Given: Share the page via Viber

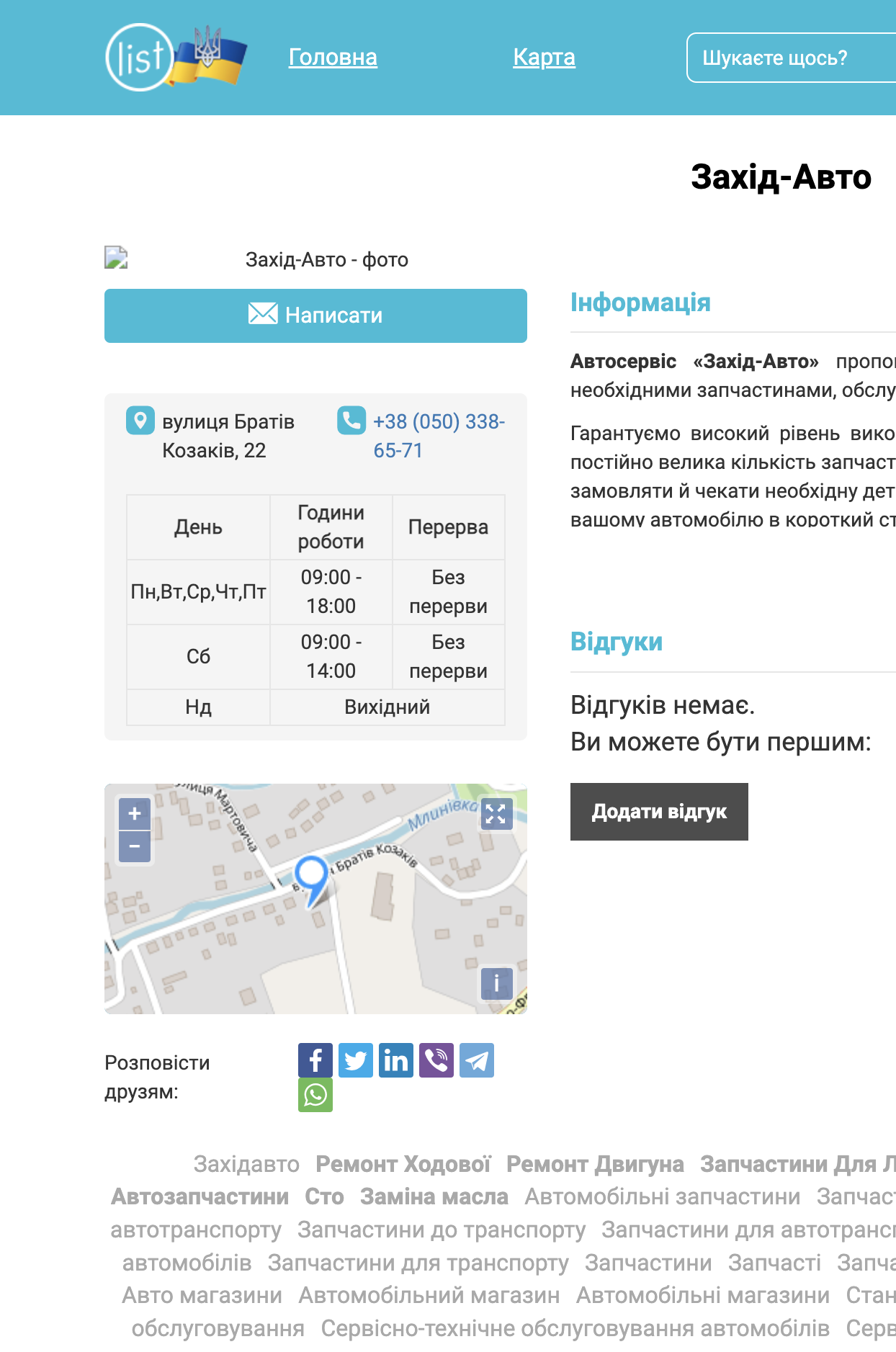Looking at the screenshot, I should coord(436,1060).
